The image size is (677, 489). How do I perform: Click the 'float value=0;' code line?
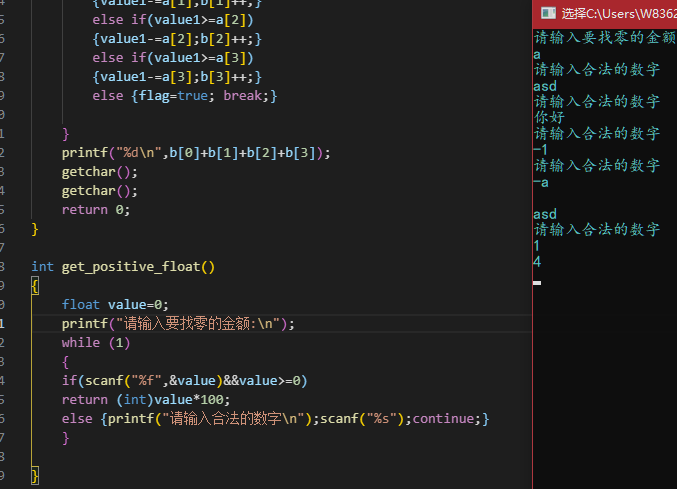point(115,305)
